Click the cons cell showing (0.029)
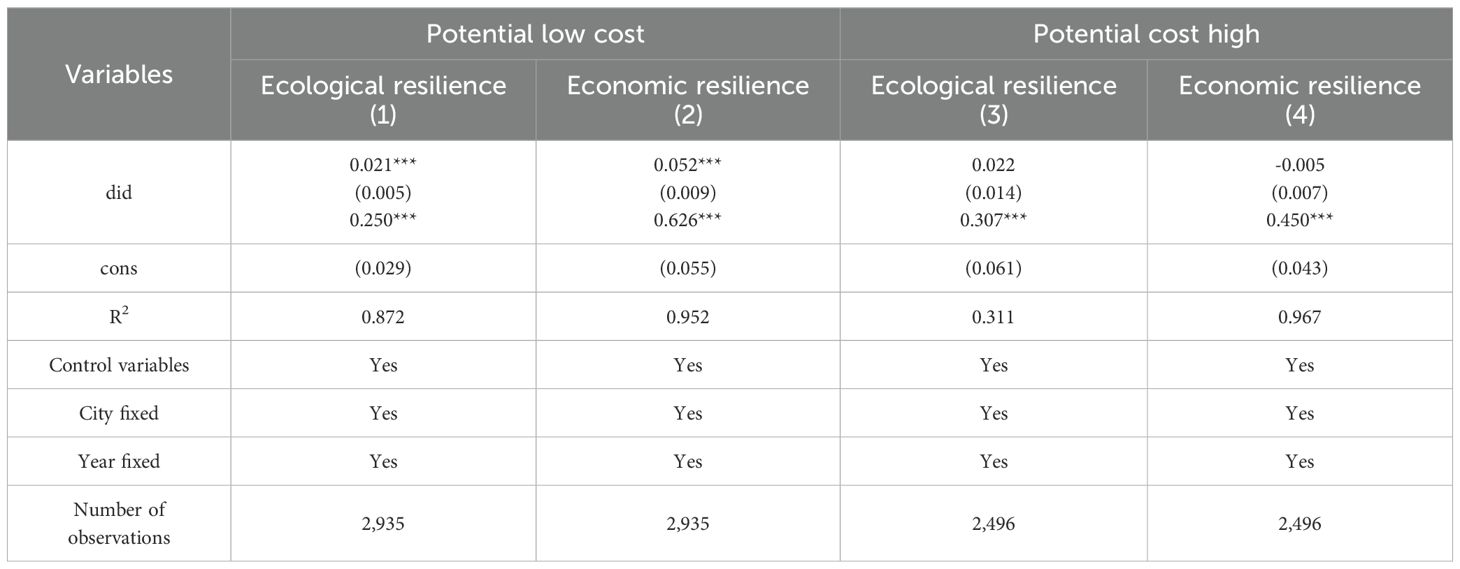 (383, 268)
